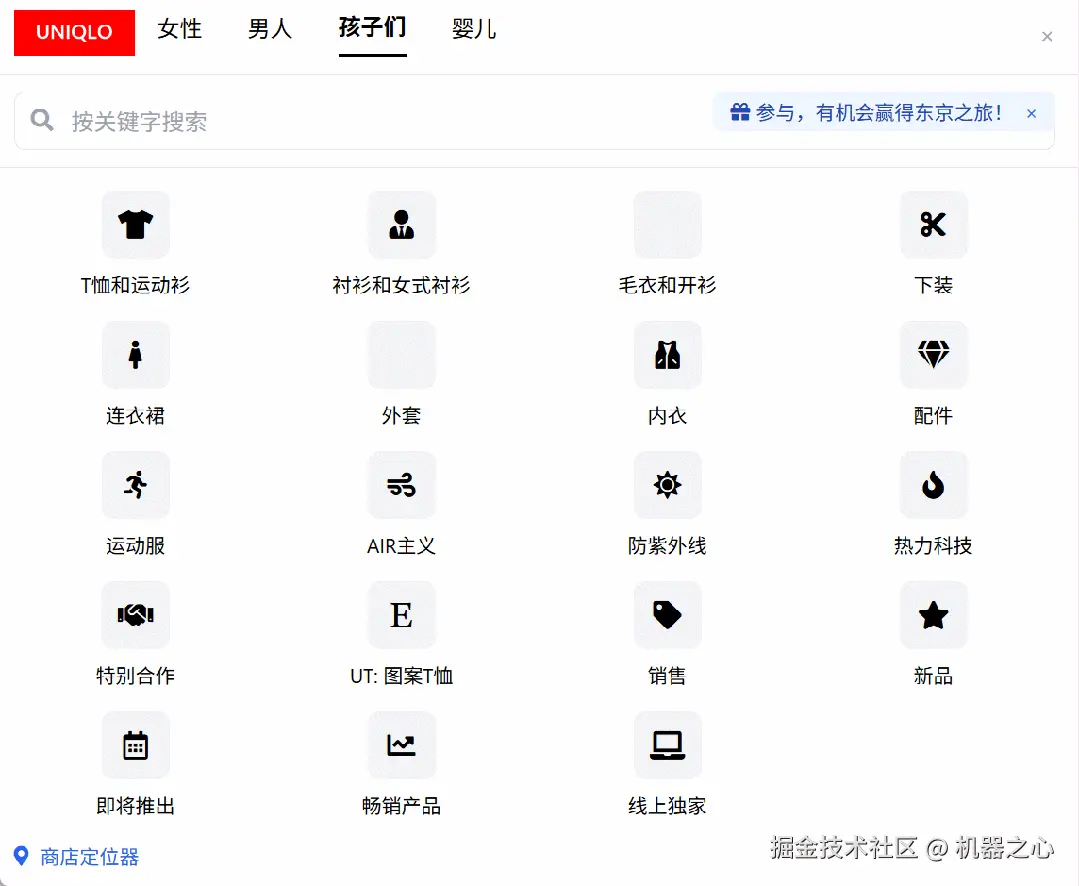Select the running figure 运动服 icon

(x=135, y=485)
